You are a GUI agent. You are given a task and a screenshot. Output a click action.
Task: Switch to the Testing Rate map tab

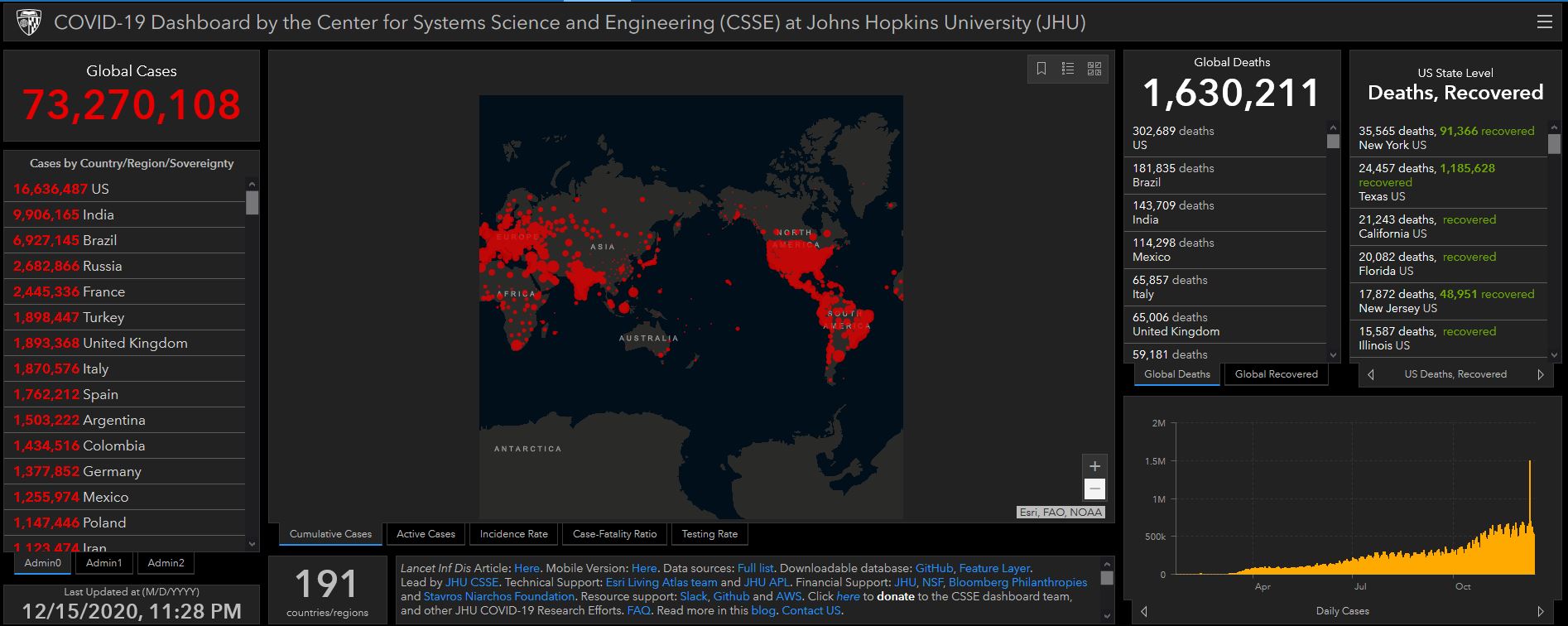pyautogui.click(x=709, y=534)
